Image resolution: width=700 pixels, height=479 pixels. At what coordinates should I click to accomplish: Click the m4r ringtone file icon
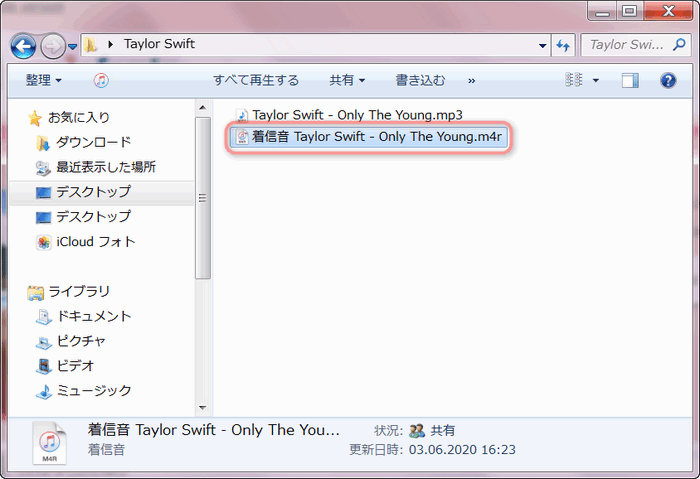(x=242, y=137)
